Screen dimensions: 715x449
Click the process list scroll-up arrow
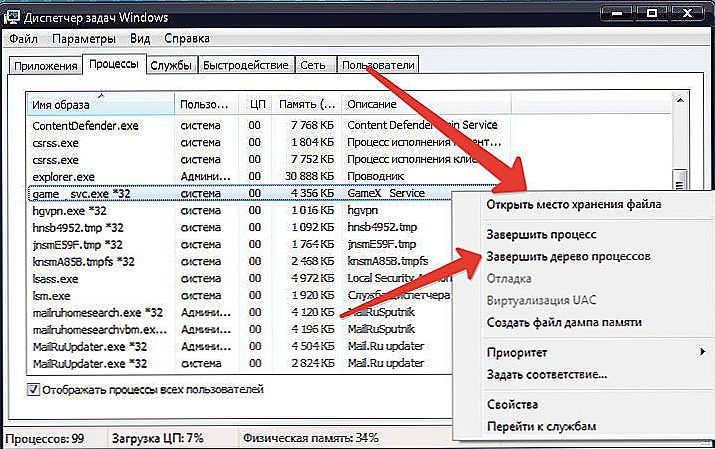[x=680, y=100]
